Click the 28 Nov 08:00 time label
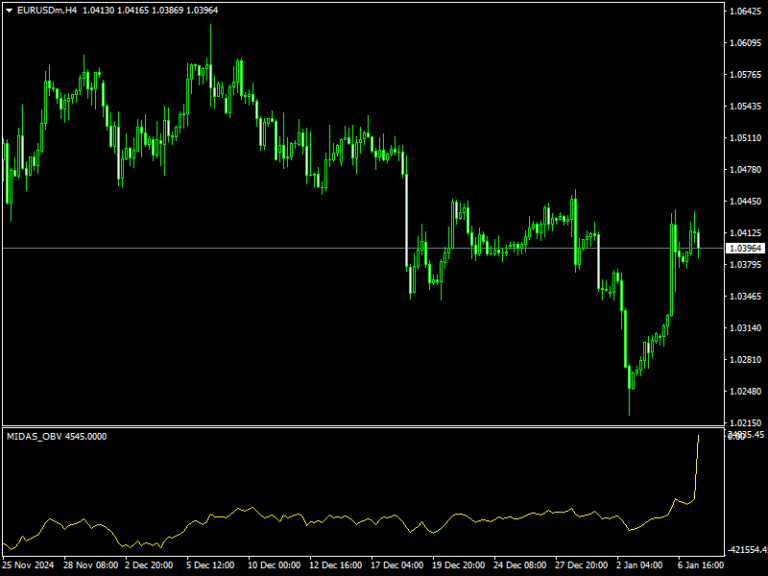The height and width of the screenshot is (576, 768). pyautogui.click(x=91, y=565)
